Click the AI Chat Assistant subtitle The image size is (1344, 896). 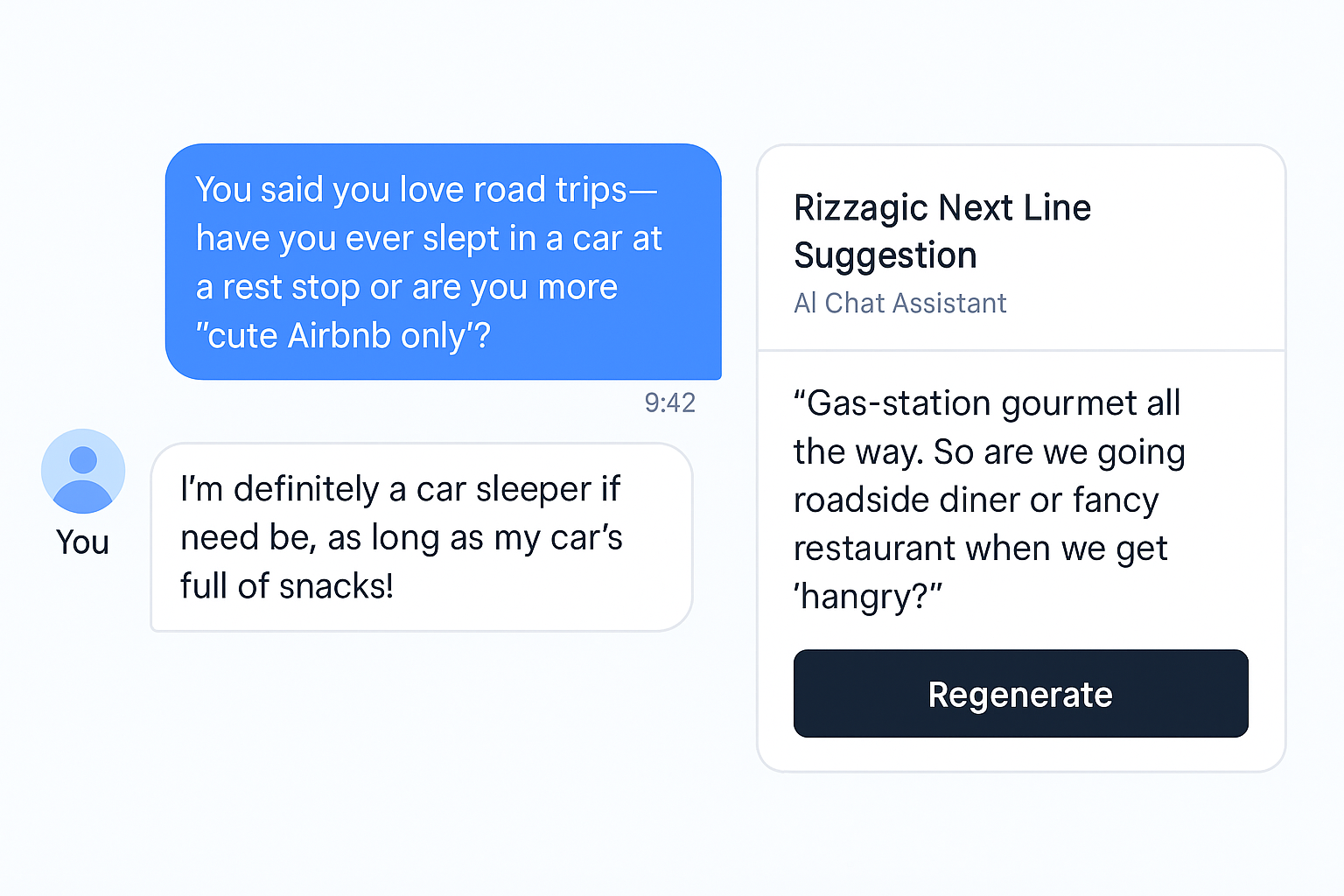[x=899, y=303]
